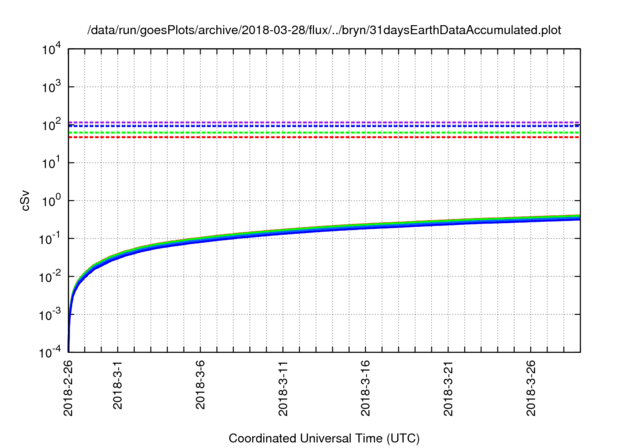Click the 2018-3-16 date label
The height and width of the screenshot is (448, 640).
(365, 388)
